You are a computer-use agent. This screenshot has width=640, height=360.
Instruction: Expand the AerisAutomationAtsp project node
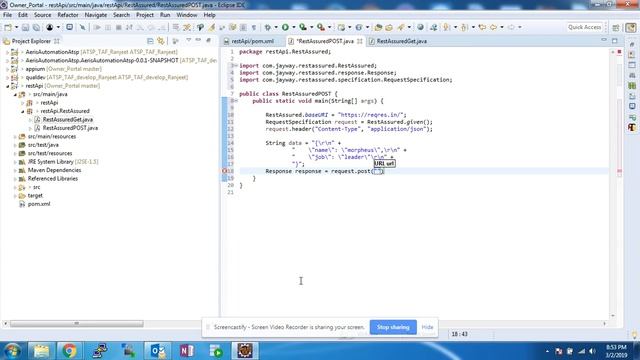(x=7, y=52)
